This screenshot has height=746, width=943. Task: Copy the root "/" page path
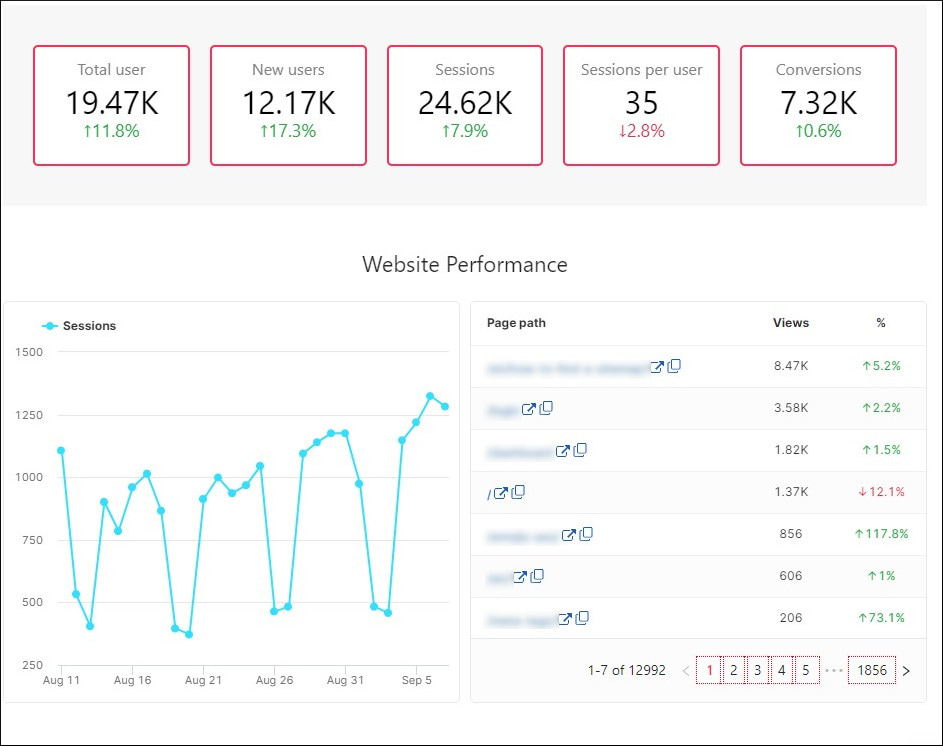(x=517, y=493)
